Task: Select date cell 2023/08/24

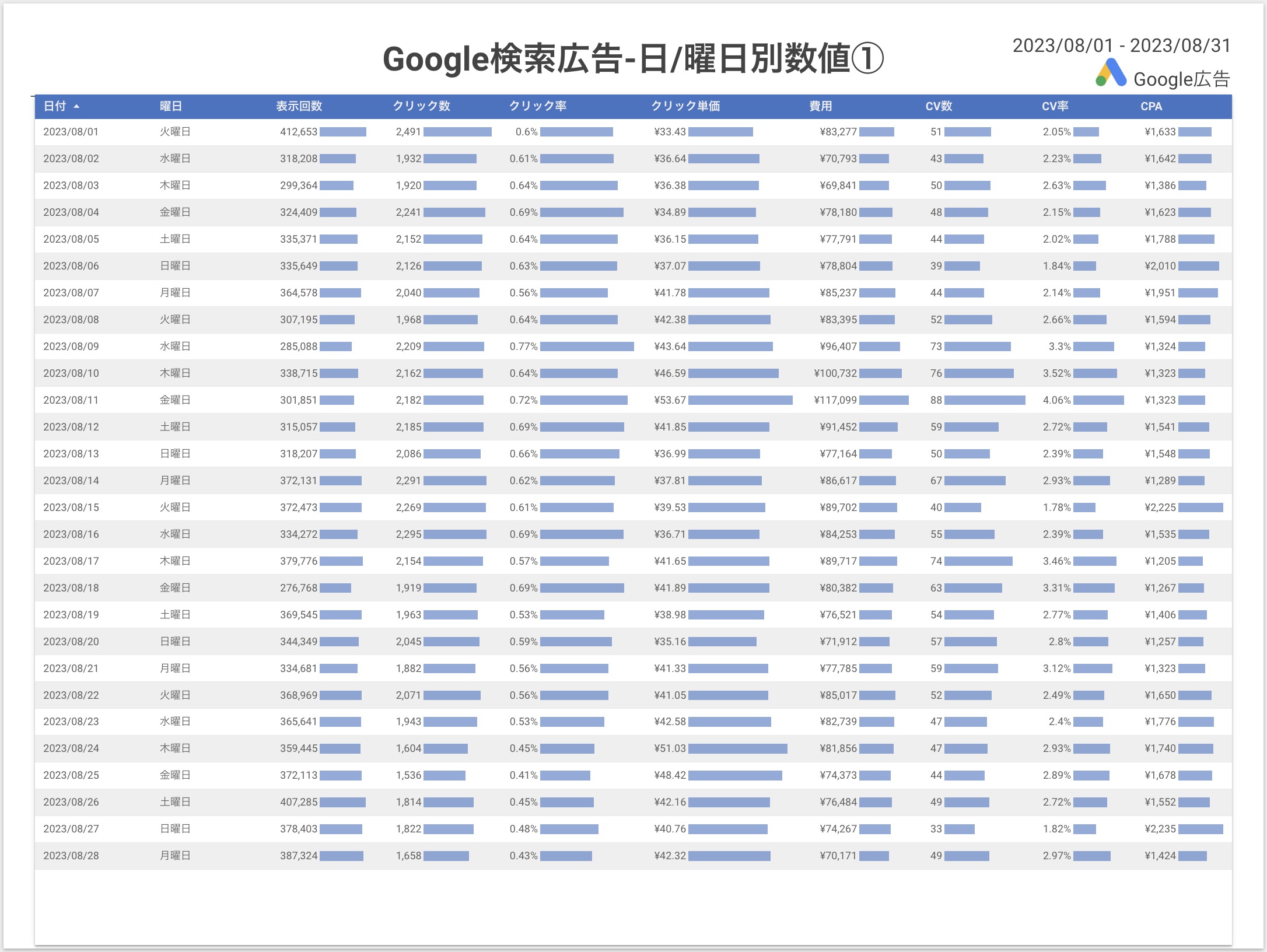Action: pos(71,748)
